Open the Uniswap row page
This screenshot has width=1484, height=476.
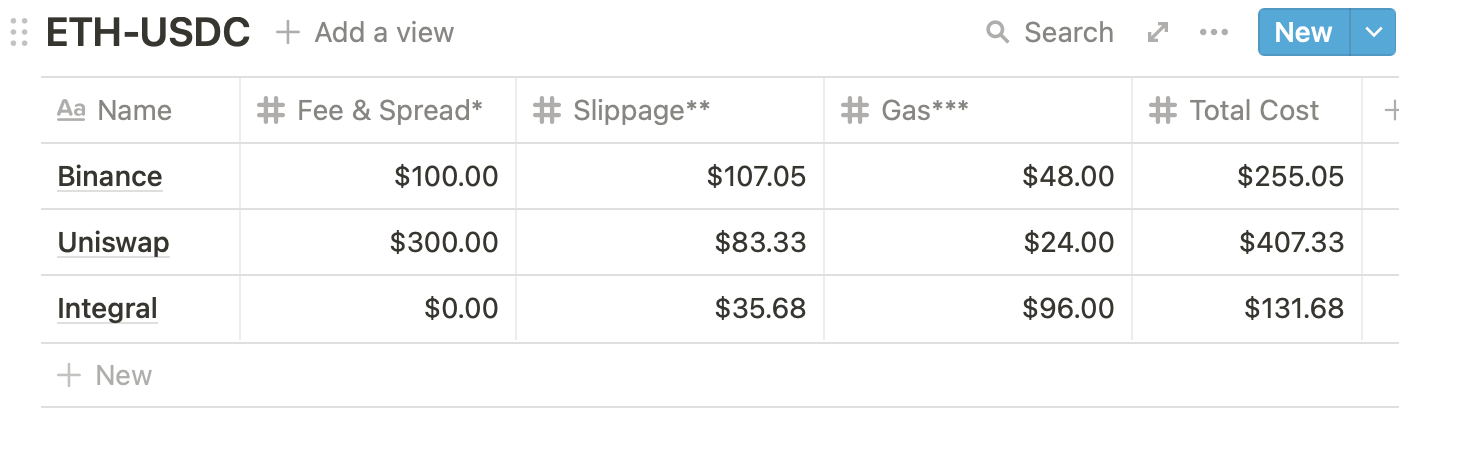[x=113, y=243]
